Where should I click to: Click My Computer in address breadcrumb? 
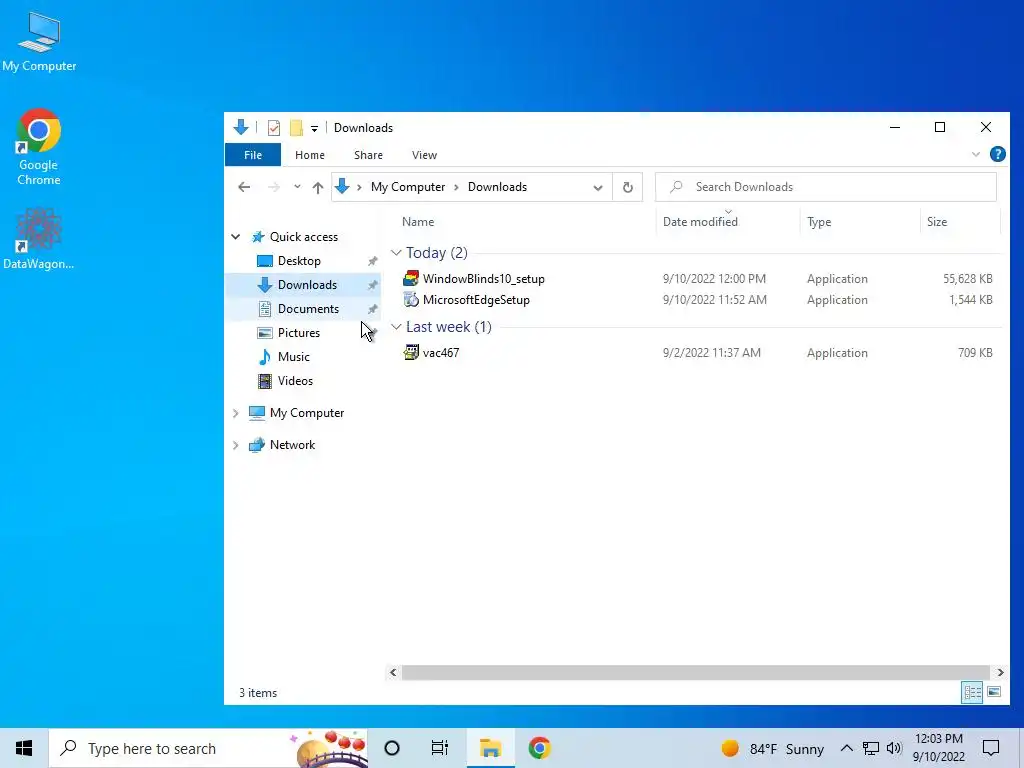[x=408, y=187]
